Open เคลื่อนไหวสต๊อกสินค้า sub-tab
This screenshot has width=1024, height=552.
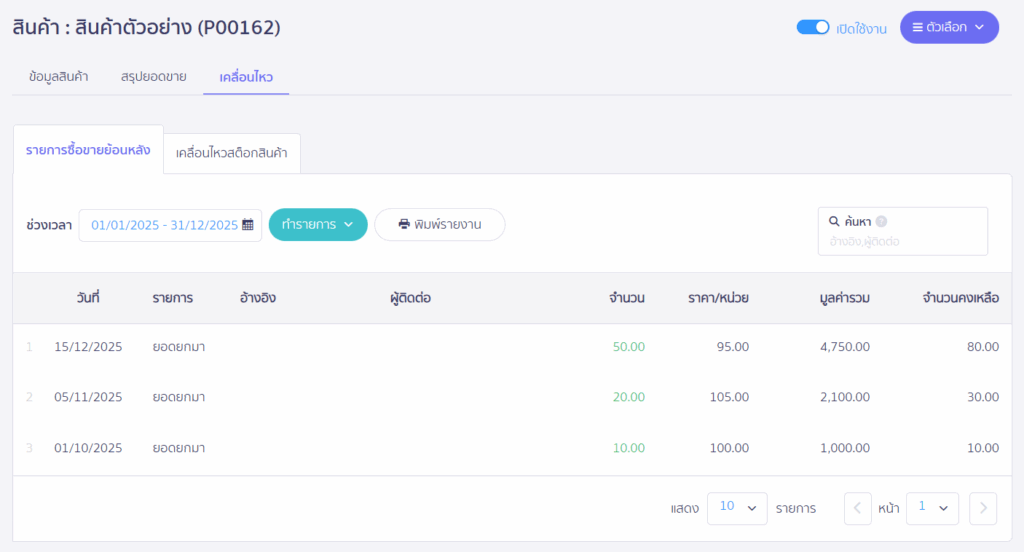232,154
